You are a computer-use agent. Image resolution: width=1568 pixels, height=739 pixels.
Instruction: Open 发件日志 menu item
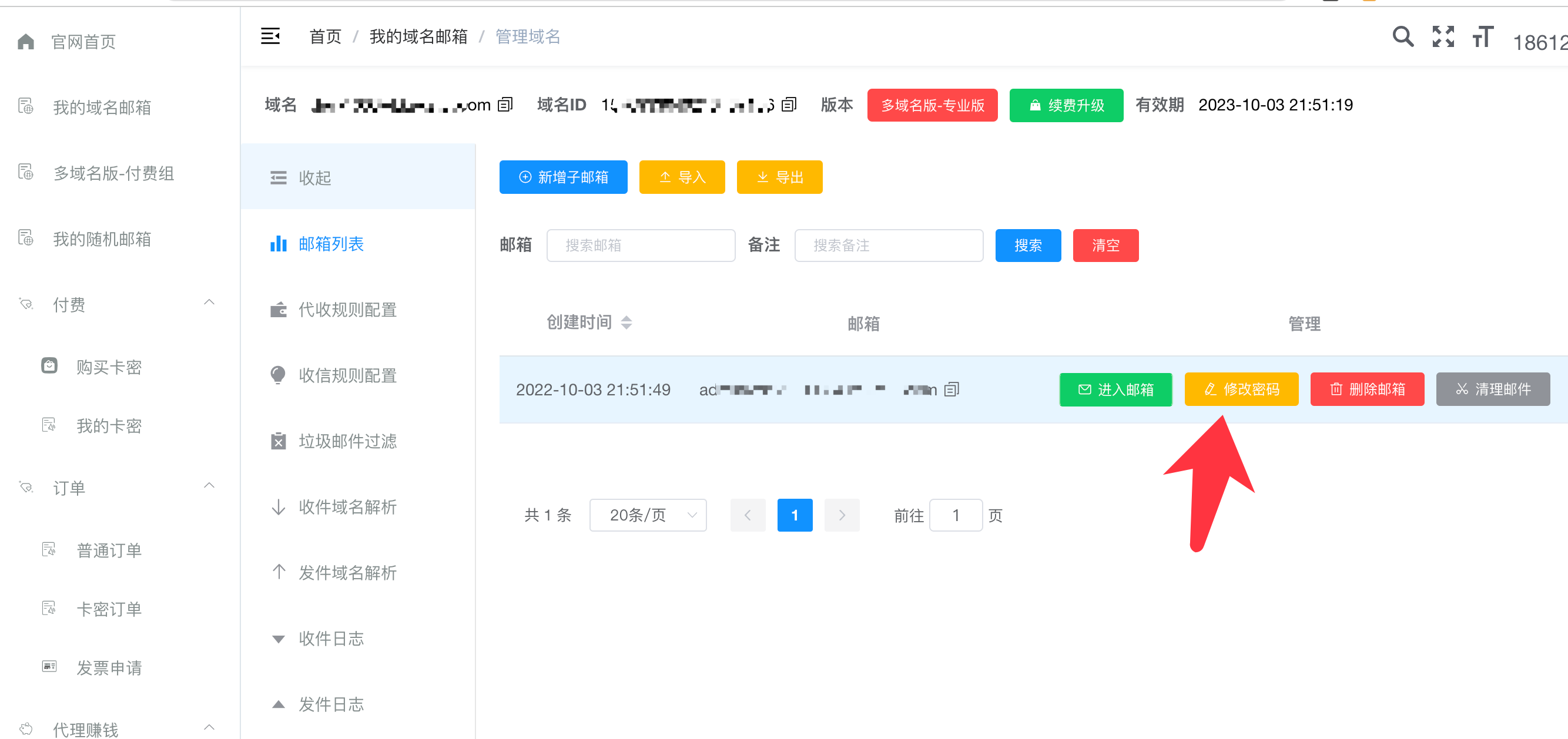pos(358,704)
